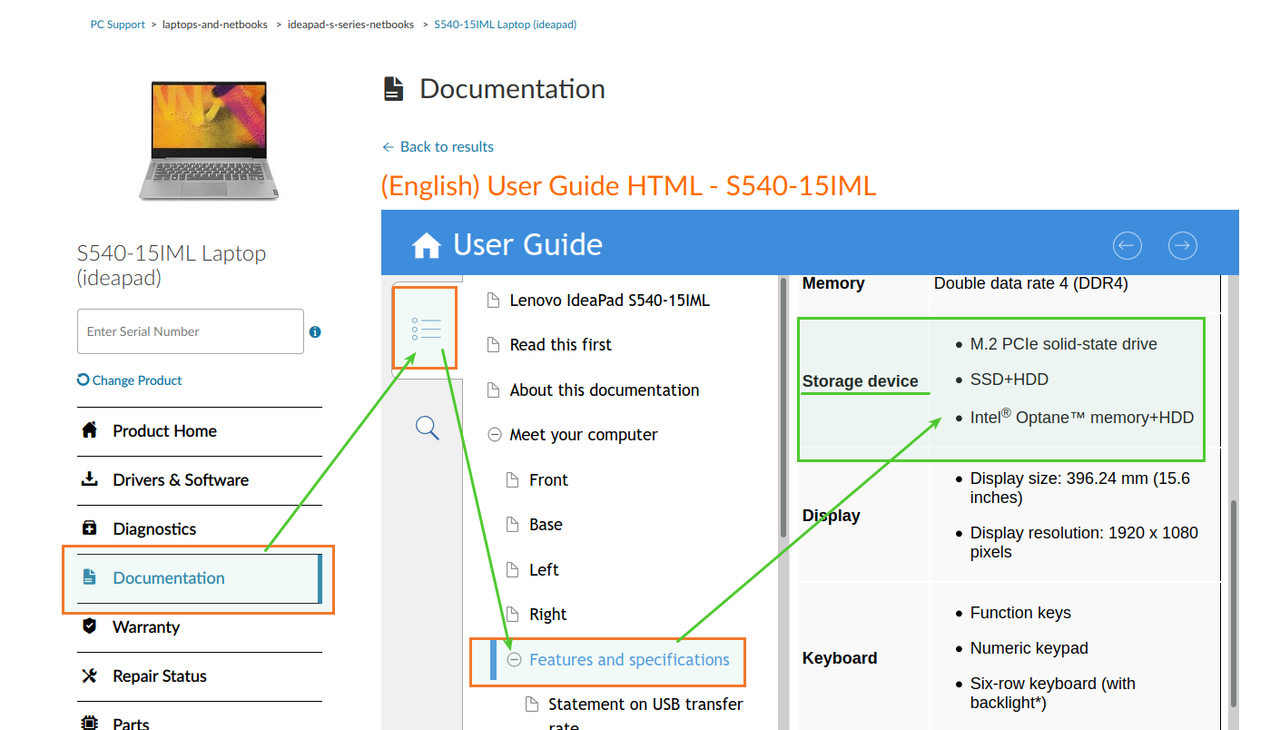Screen dimensions: 1280x730
Task: Click the Parts chip icon
Action: [90, 722]
